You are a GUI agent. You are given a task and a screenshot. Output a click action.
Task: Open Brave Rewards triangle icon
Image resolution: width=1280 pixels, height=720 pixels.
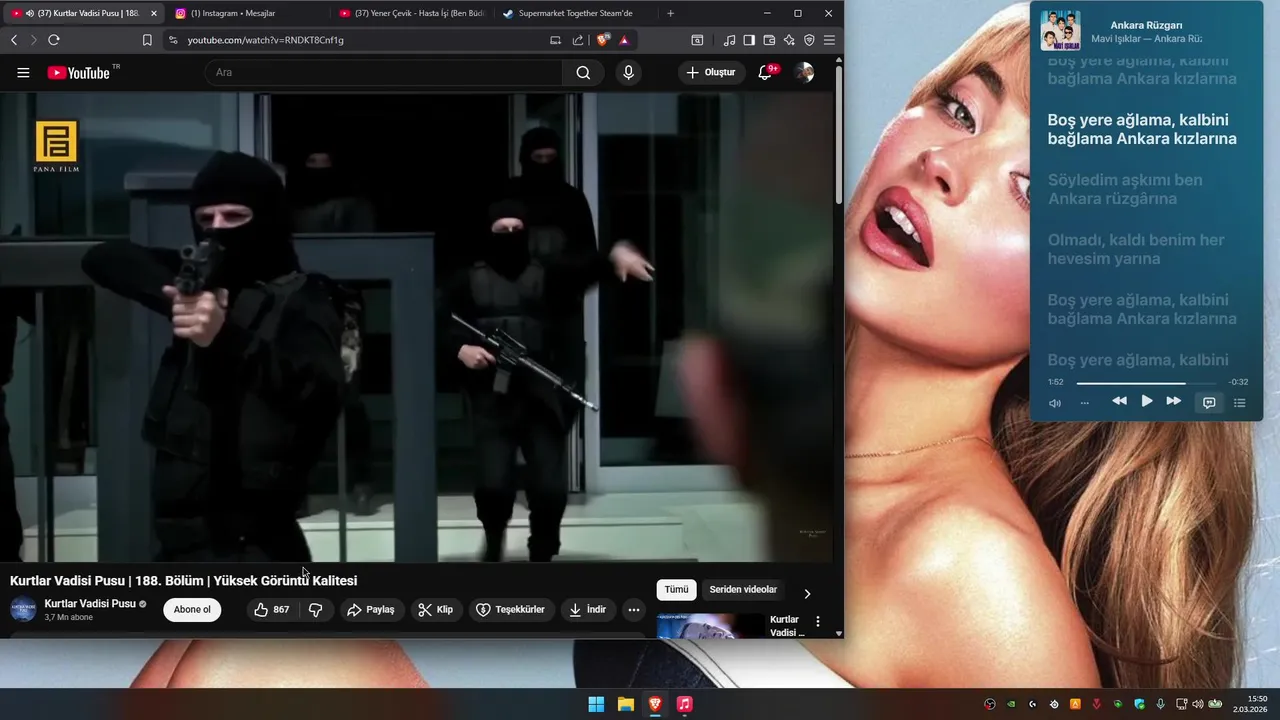pos(624,40)
